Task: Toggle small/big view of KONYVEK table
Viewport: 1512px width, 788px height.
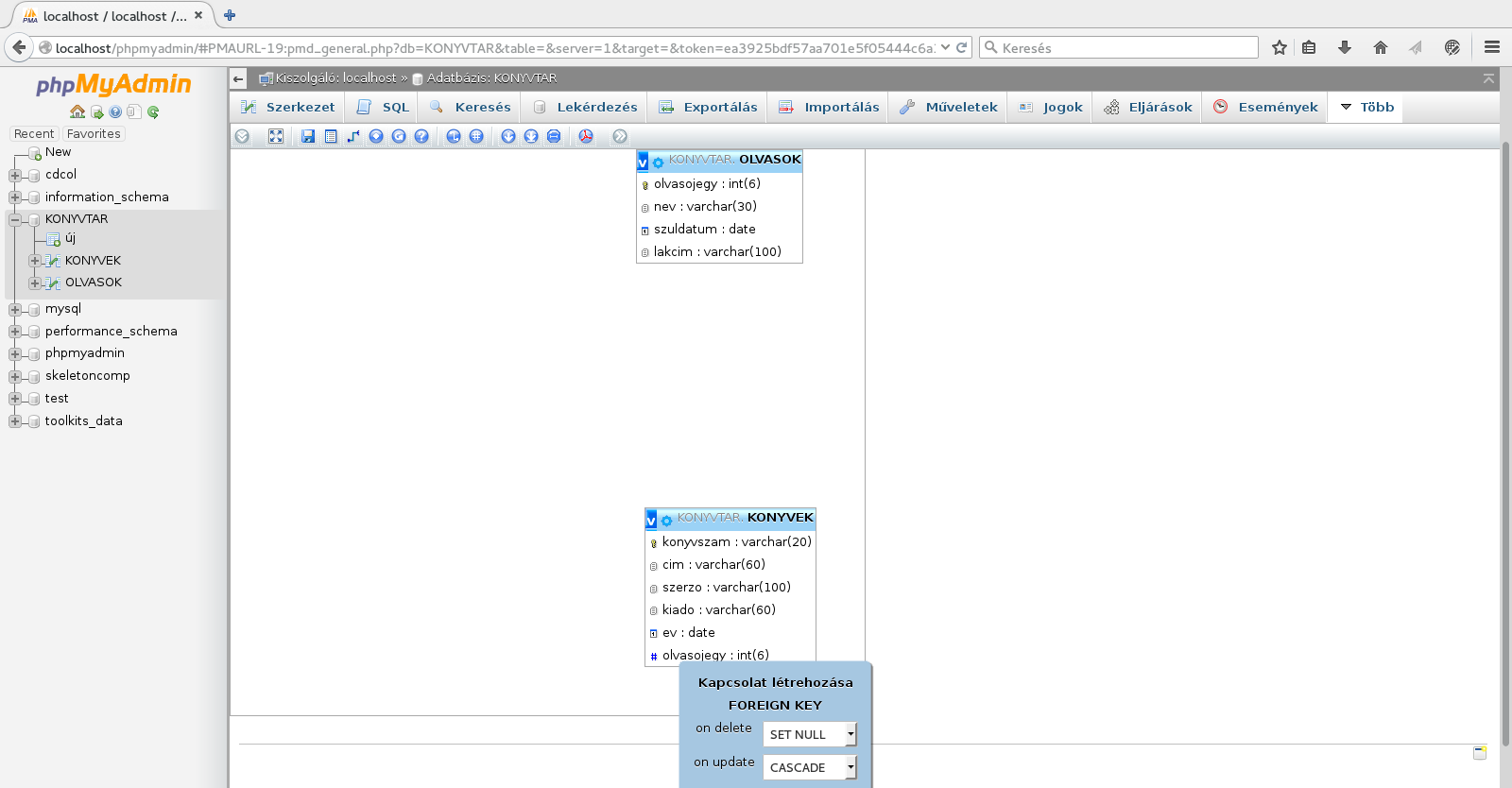Action: (651, 520)
